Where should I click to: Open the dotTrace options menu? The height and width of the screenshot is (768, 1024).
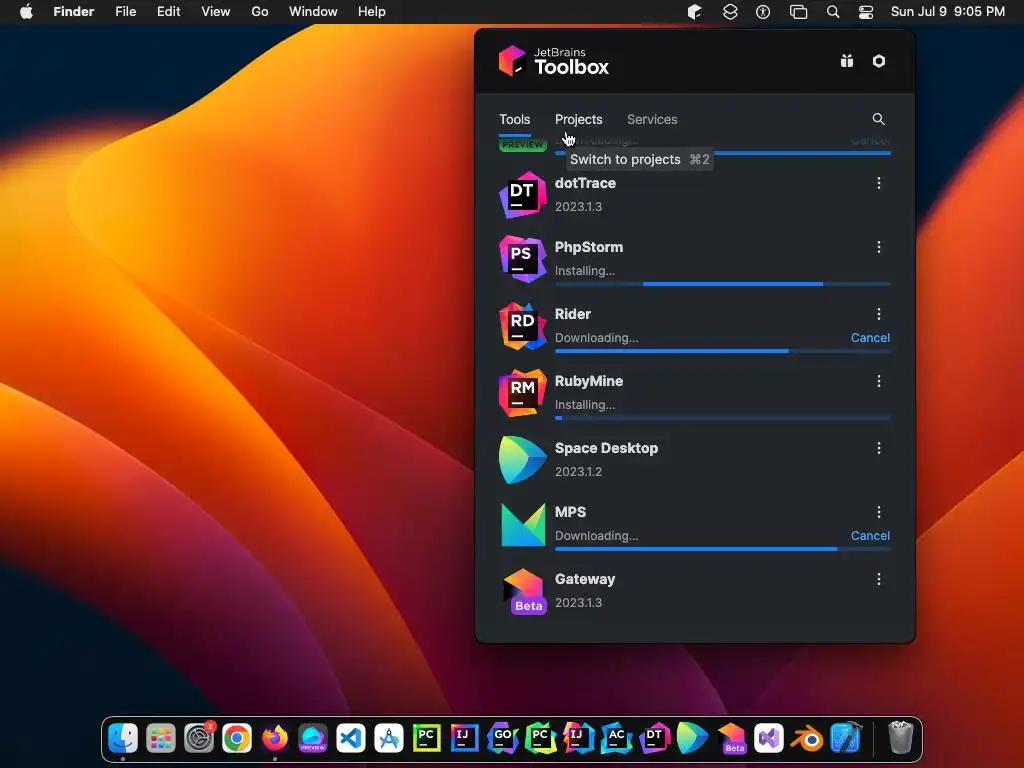coord(879,183)
